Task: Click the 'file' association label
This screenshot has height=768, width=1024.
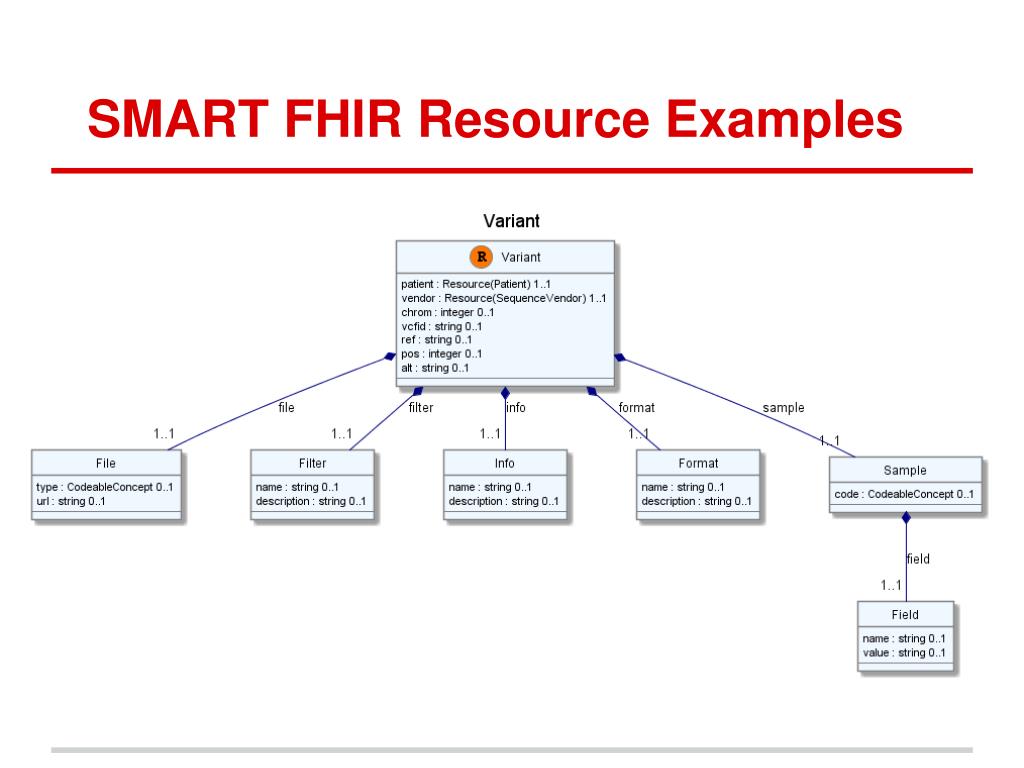Action: tap(286, 408)
